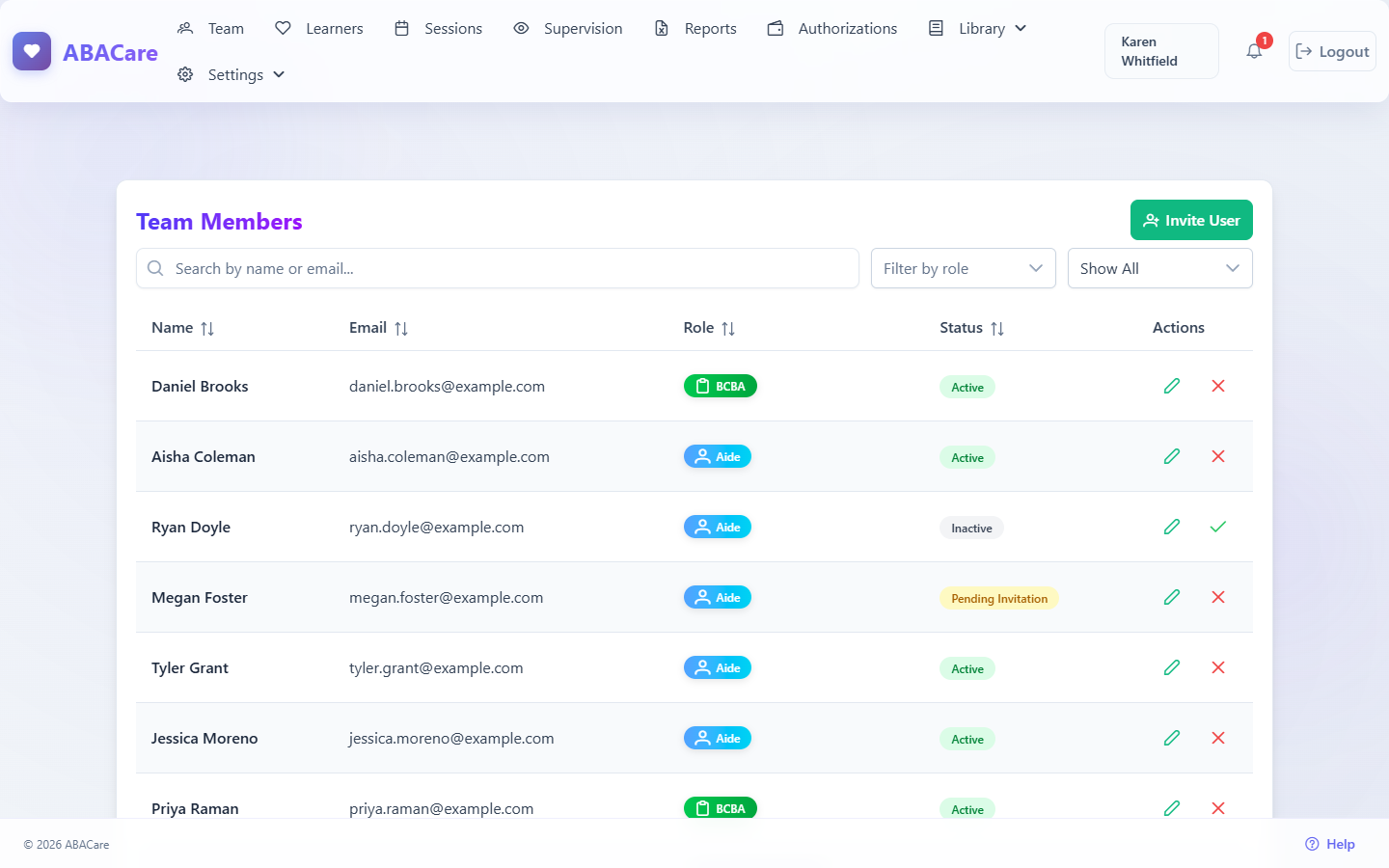Sort by the Status column header
Image resolution: width=1389 pixels, height=868 pixels.
pyautogui.click(x=972, y=328)
